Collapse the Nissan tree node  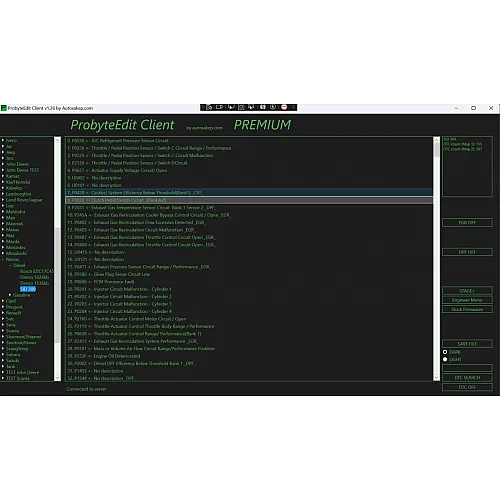(3, 259)
